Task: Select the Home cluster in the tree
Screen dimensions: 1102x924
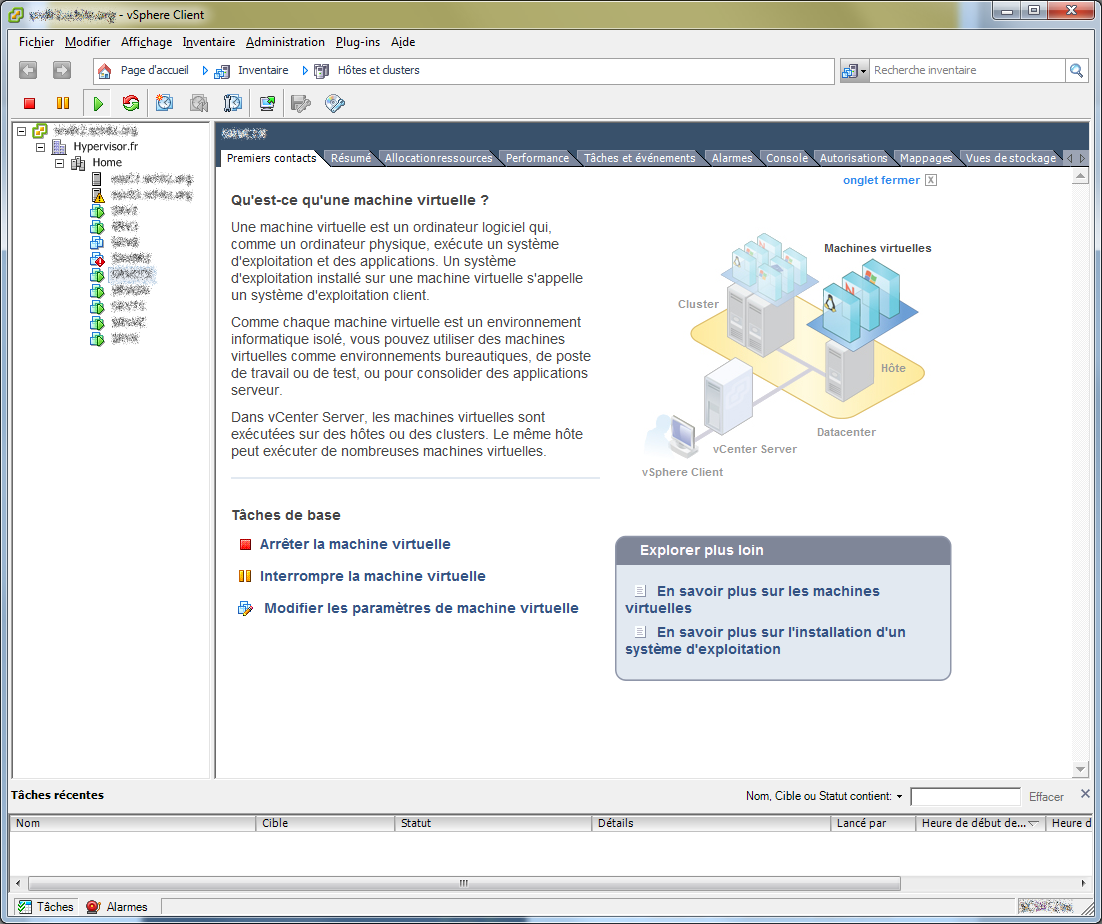Action: click(x=107, y=163)
